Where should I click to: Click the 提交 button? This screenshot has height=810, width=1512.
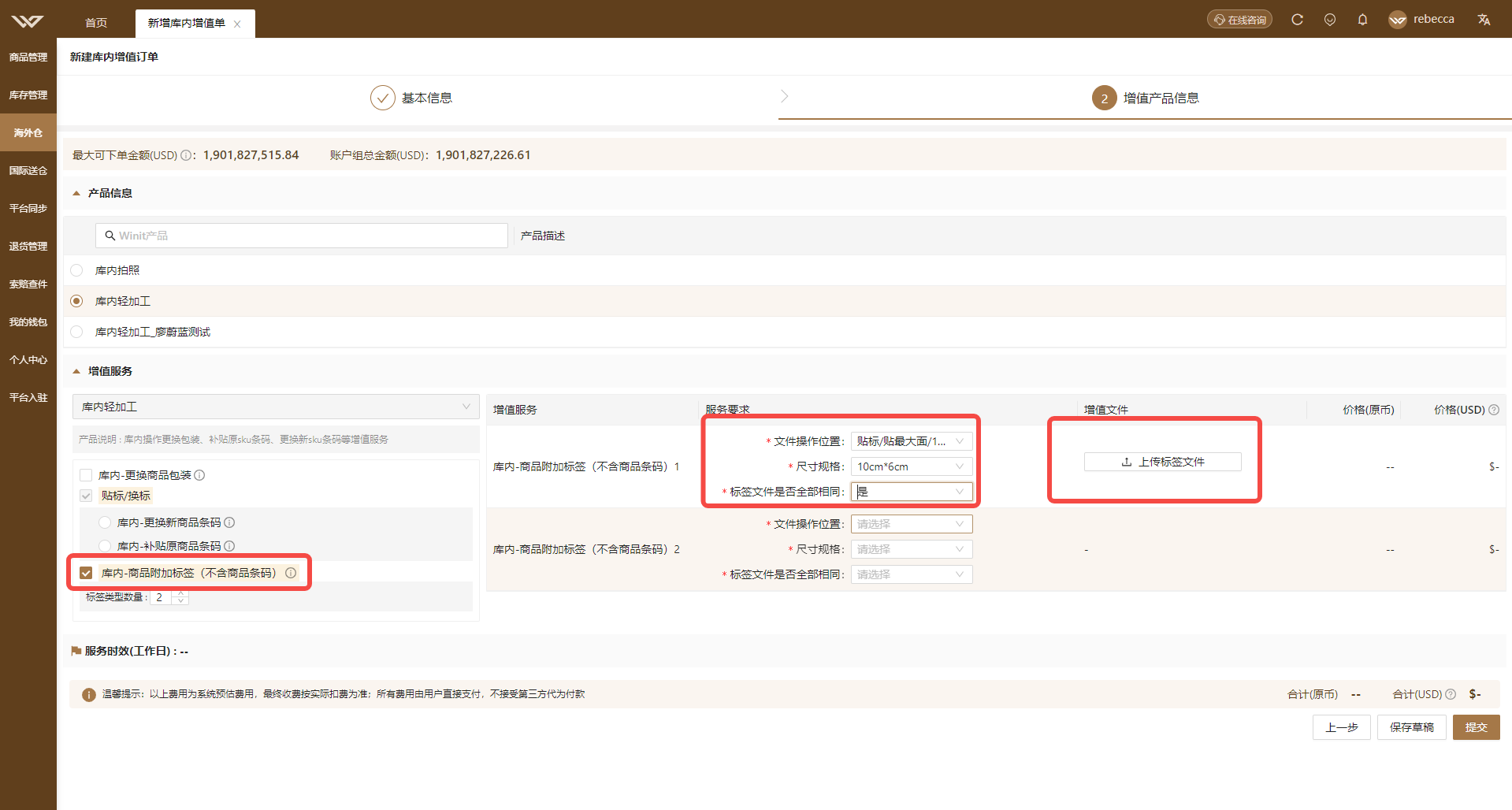1477,727
